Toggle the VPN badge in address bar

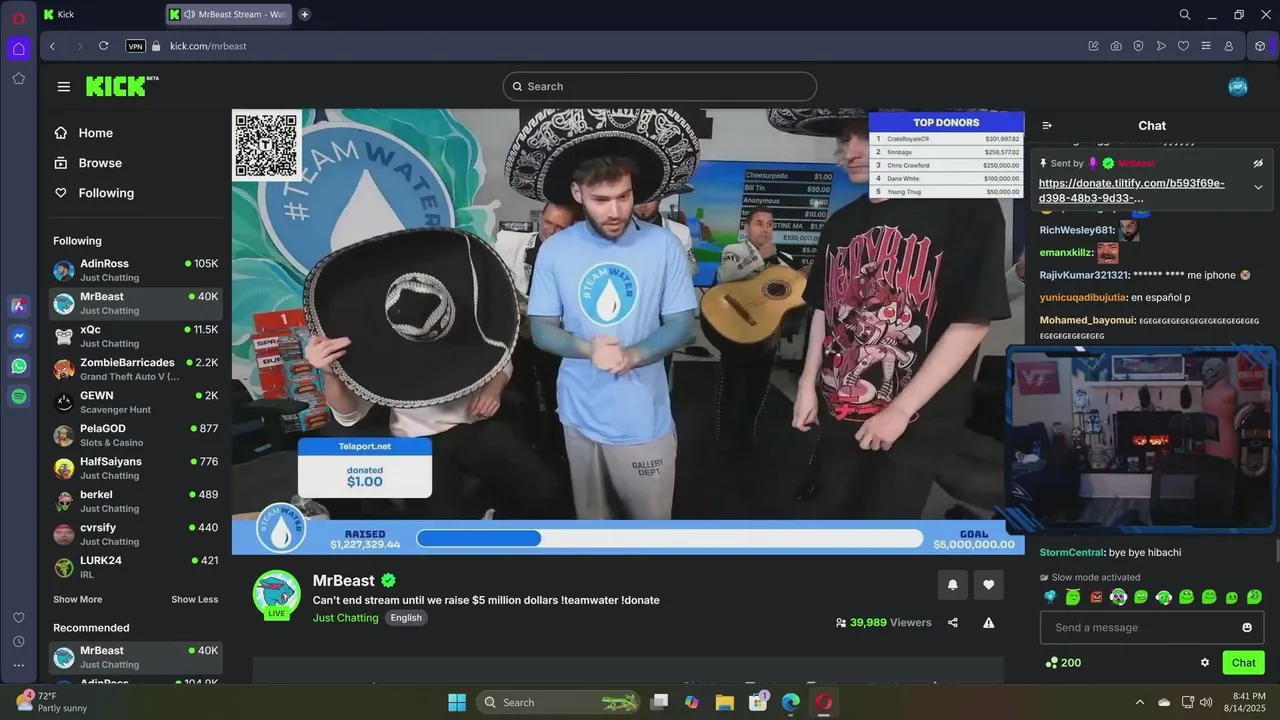(x=136, y=46)
